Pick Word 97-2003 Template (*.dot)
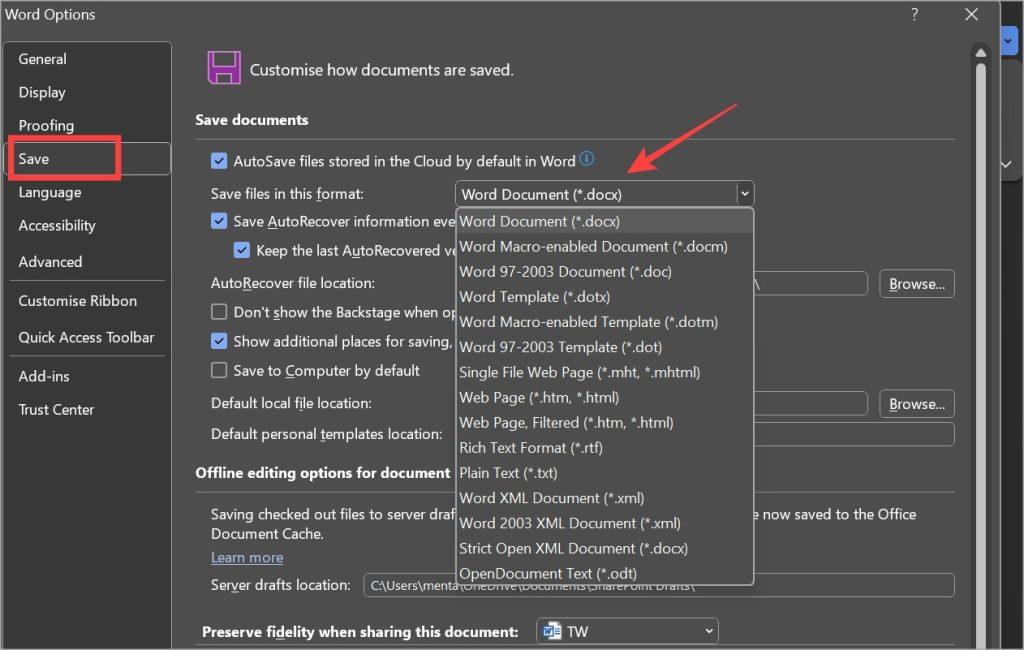 point(604,347)
